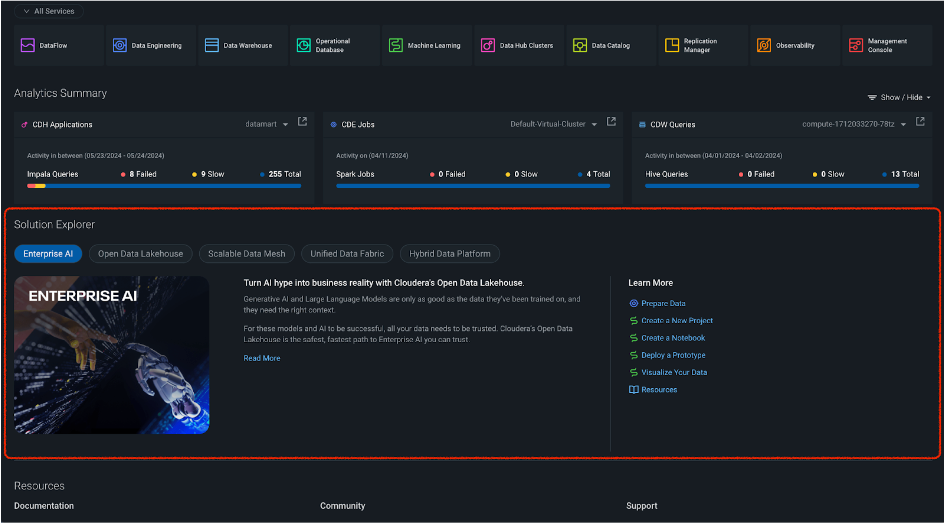Select the Hybrid Data Platform tab
944x523 pixels.
click(450, 254)
